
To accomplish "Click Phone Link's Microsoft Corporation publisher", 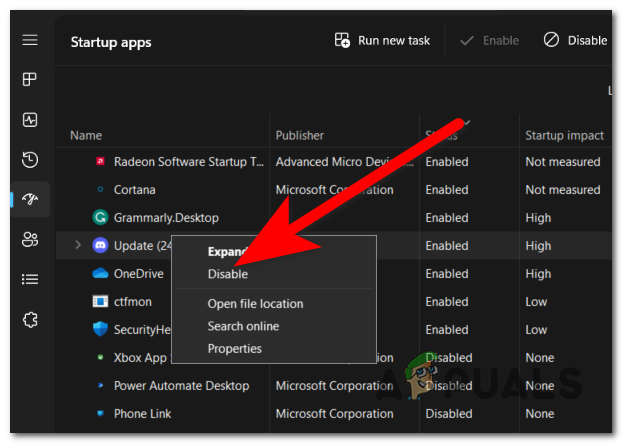I will 335,414.
